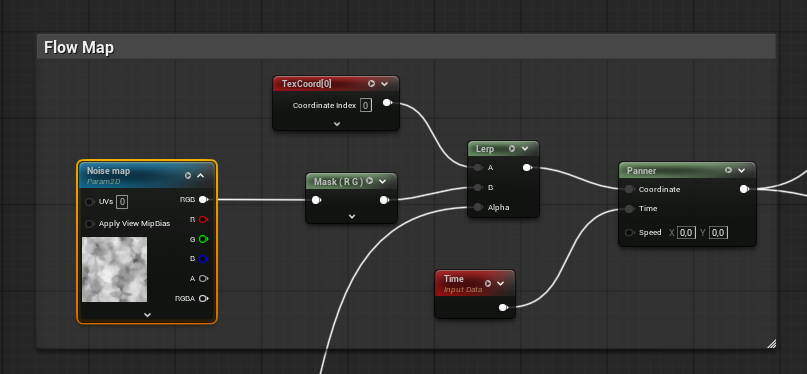The height and width of the screenshot is (374, 807).
Task: Click the TexCoord[0] output pin
Action: [x=387, y=103]
